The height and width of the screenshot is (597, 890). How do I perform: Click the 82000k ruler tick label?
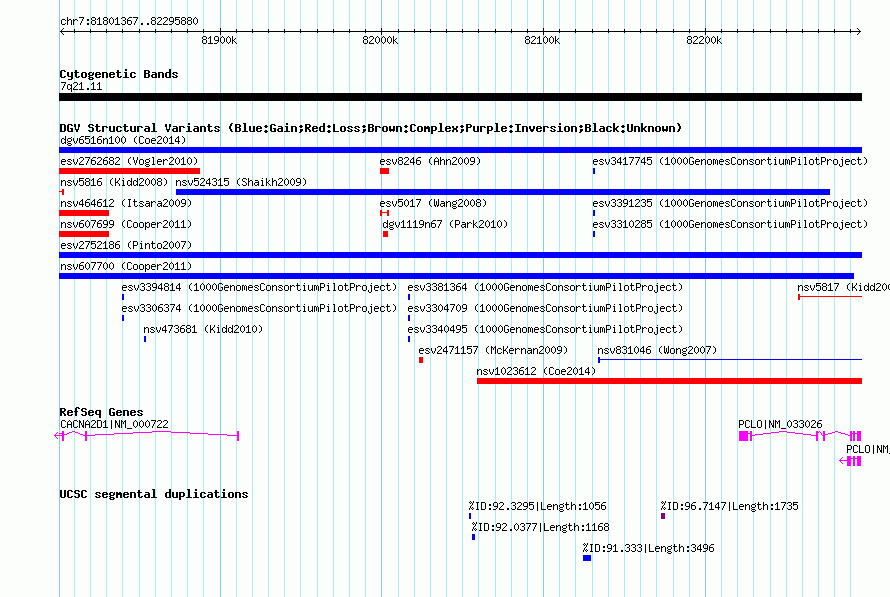point(380,40)
